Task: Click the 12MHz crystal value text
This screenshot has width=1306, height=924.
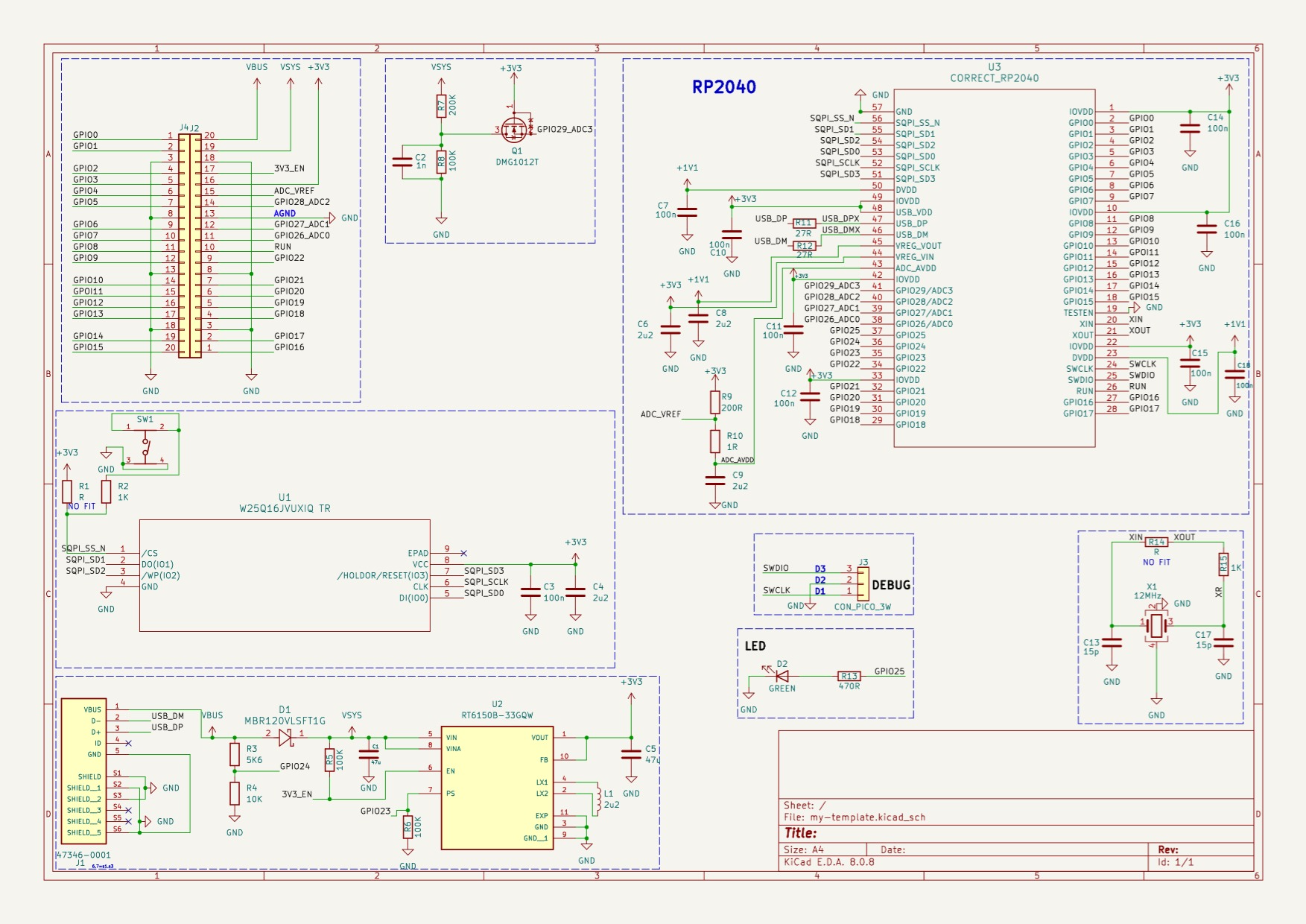Action: click(x=1147, y=596)
